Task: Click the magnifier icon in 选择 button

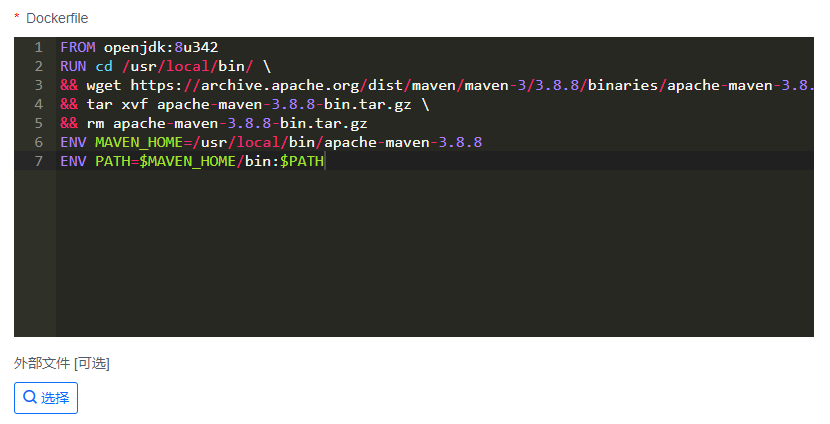Action: point(31,398)
